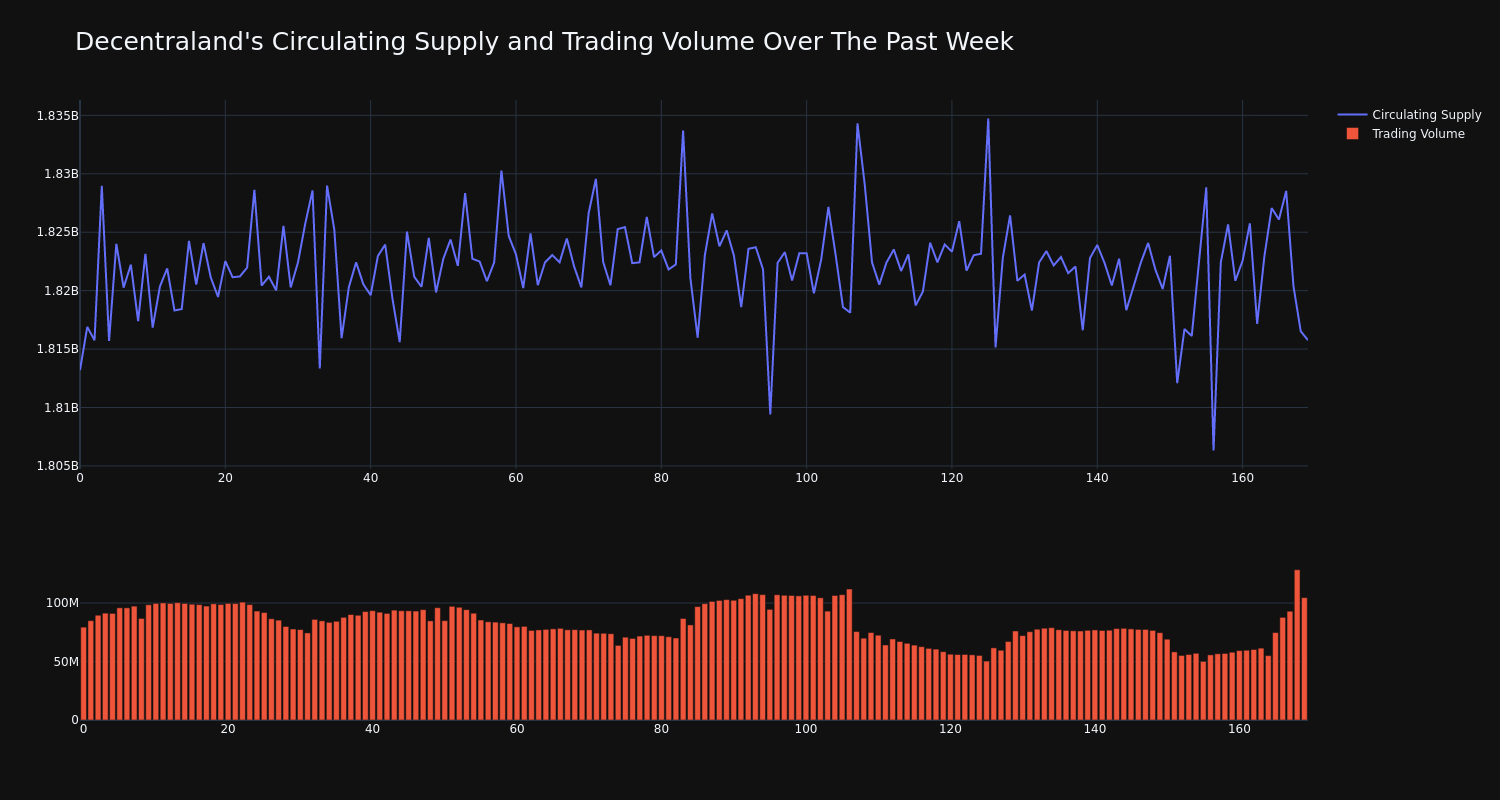Toggle the Circulating Supply legend entry
The height and width of the screenshot is (800, 1500).
tap(1409, 115)
